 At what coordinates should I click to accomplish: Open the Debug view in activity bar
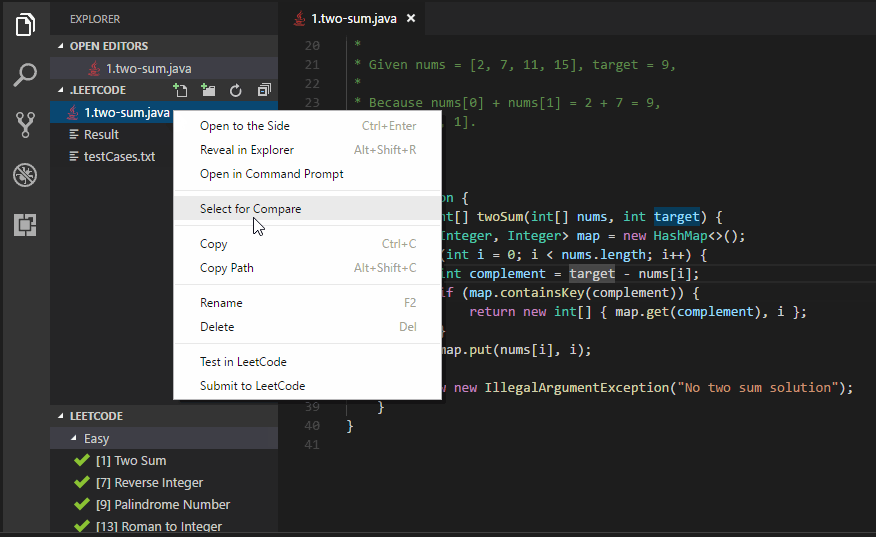pos(25,175)
